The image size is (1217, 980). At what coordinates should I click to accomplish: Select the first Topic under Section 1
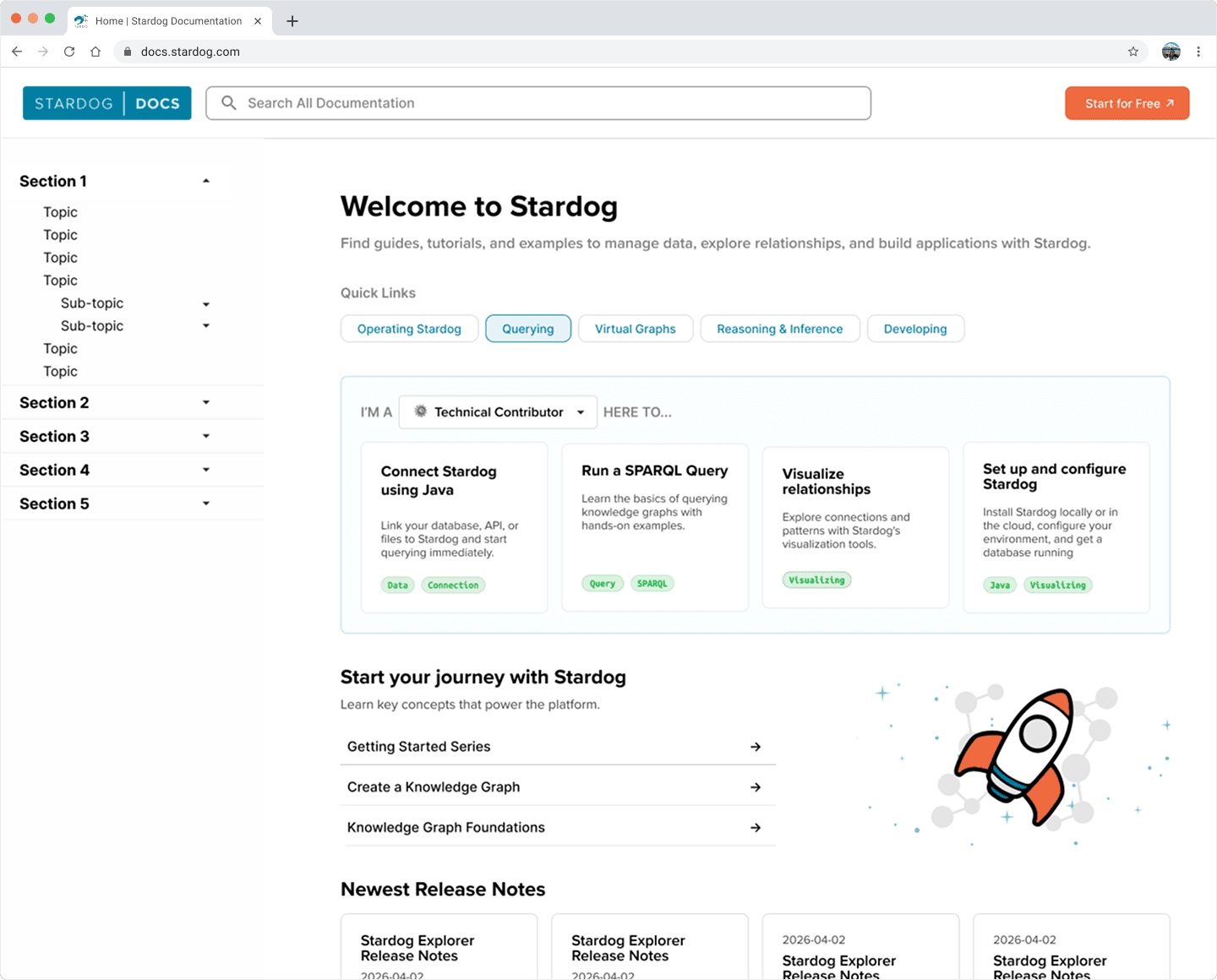coord(61,212)
